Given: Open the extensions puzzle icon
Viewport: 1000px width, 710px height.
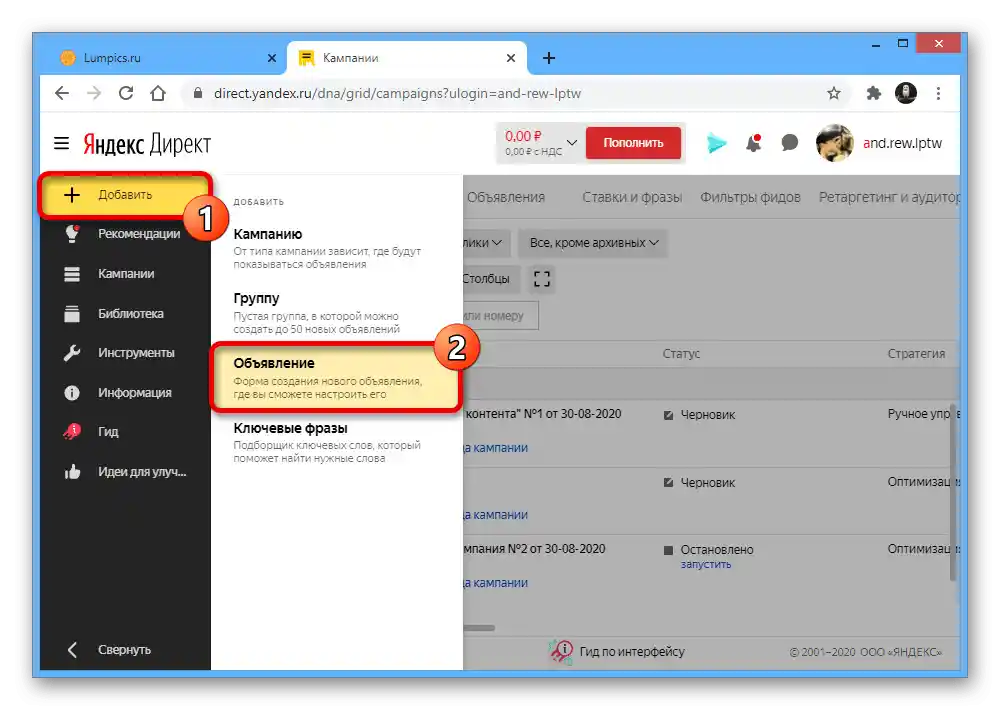Looking at the screenshot, I should coord(874,93).
